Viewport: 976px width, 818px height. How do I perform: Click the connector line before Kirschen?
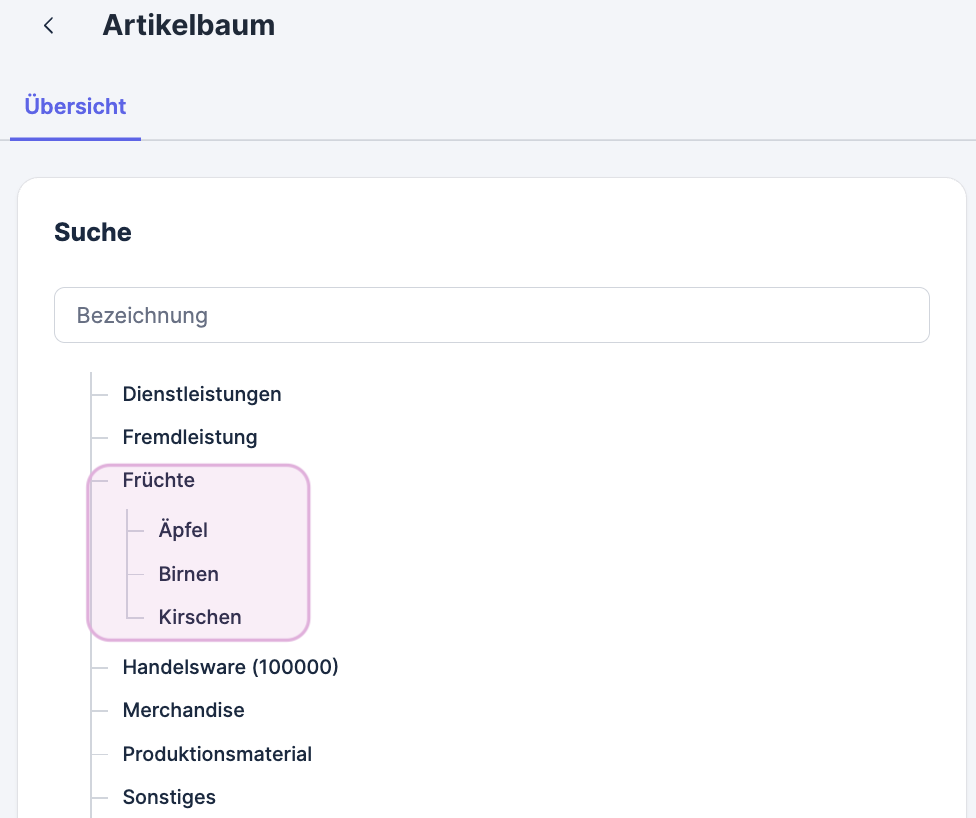pyautogui.click(x=135, y=617)
